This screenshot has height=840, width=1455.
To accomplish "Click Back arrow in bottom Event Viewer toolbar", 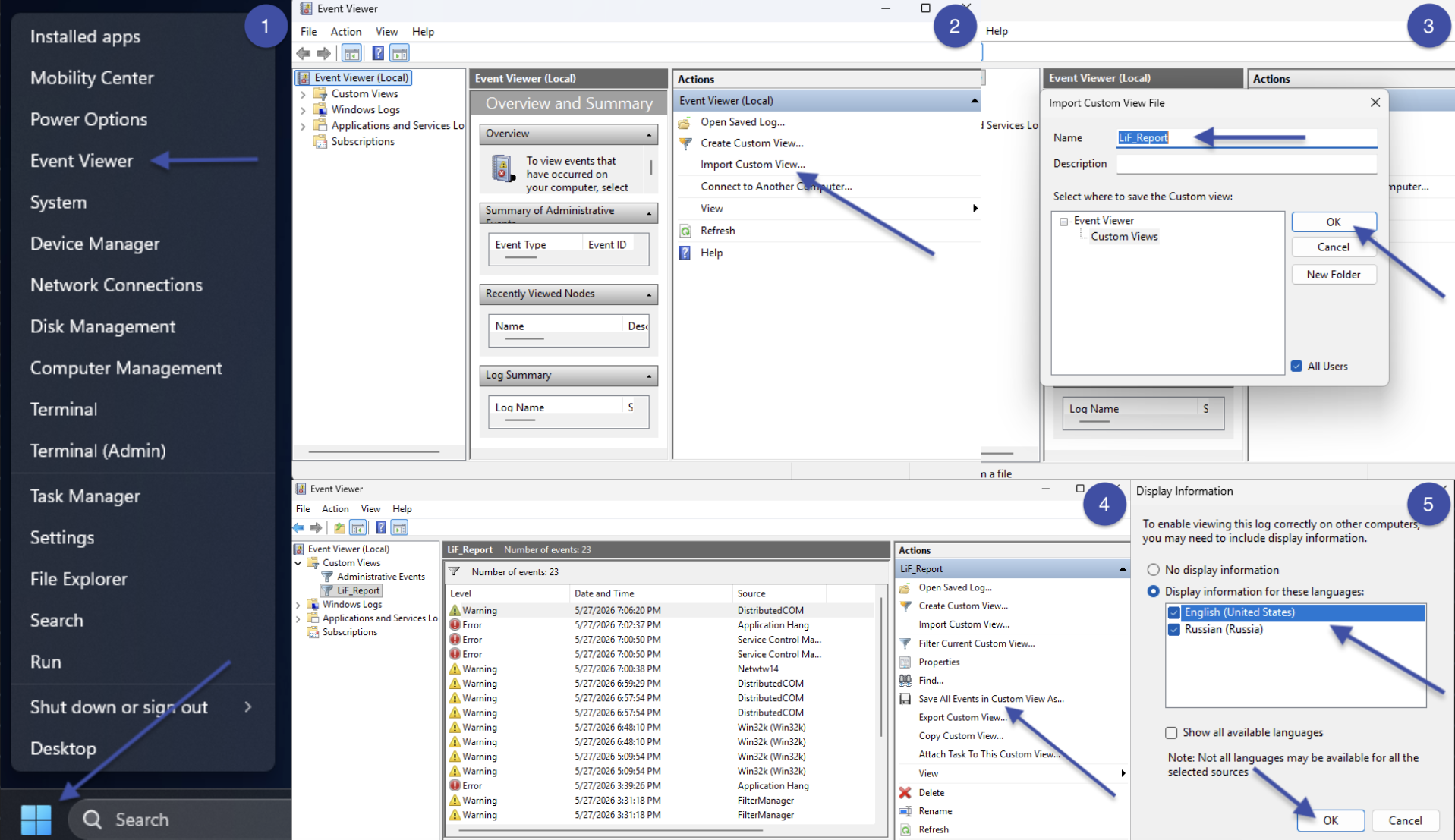I will (299, 527).
